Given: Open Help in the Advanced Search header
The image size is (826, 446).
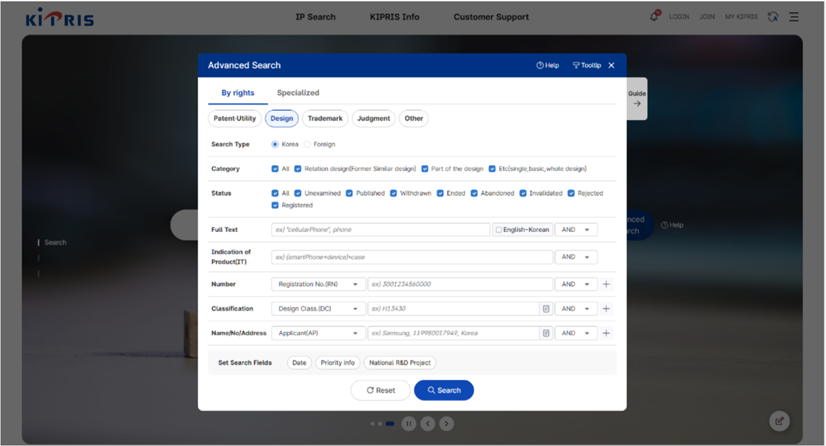Looking at the screenshot, I should coord(548,65).
